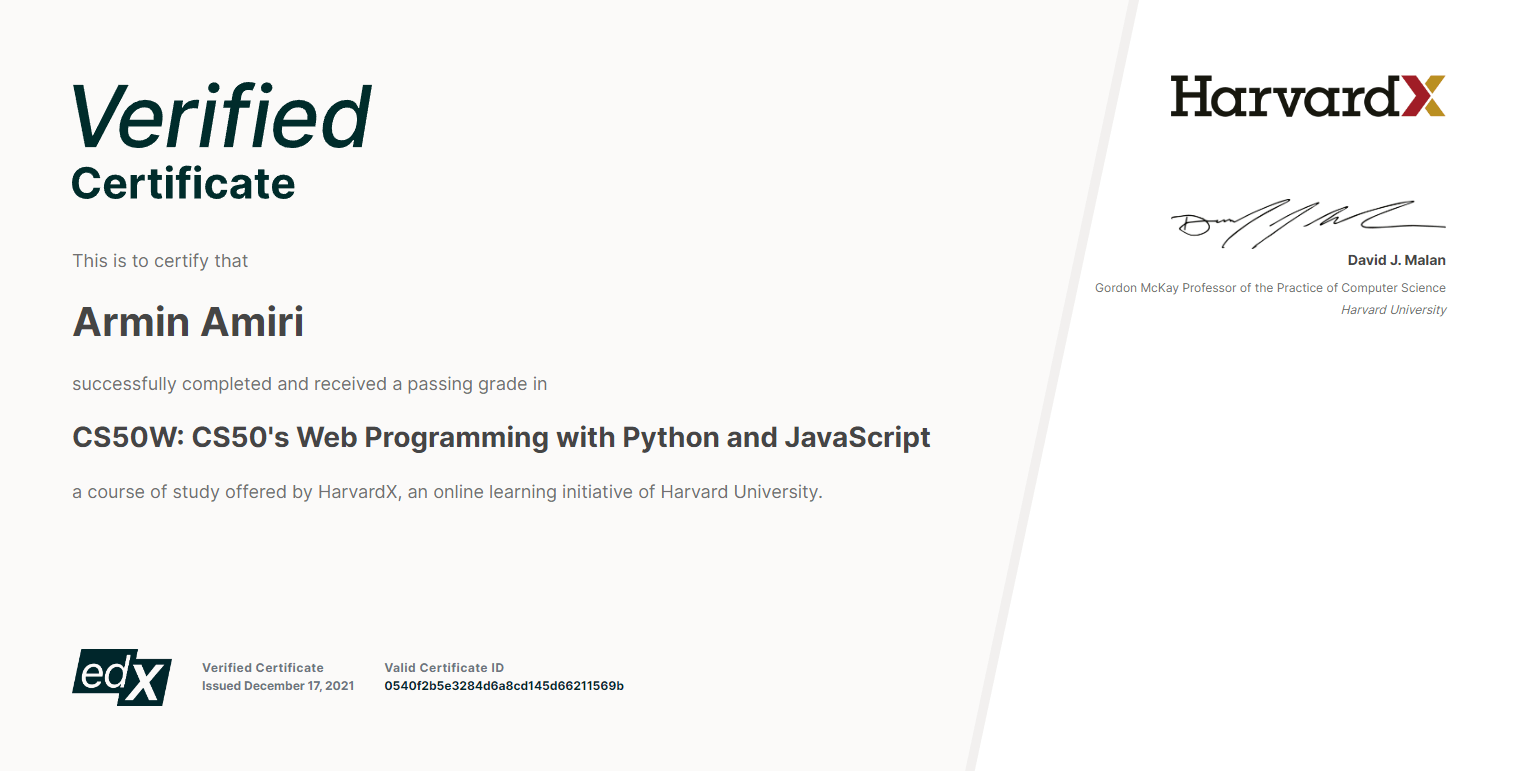Click the Gordon McKay Professor title line
Image resolution: width=1519 pixels, height=771 pixels.
pyautogui.click(x=1270, y=288)
